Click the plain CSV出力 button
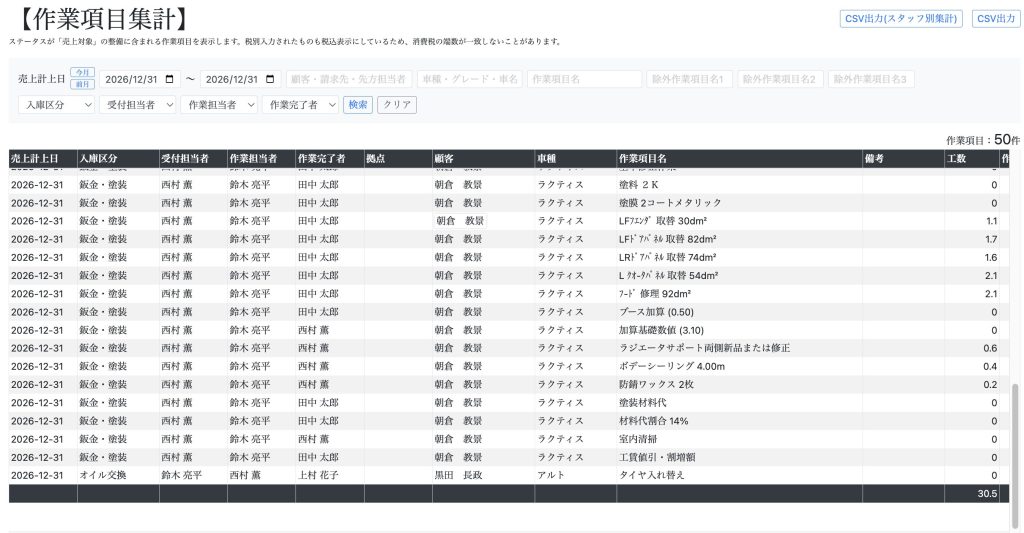 pos(995,18)
